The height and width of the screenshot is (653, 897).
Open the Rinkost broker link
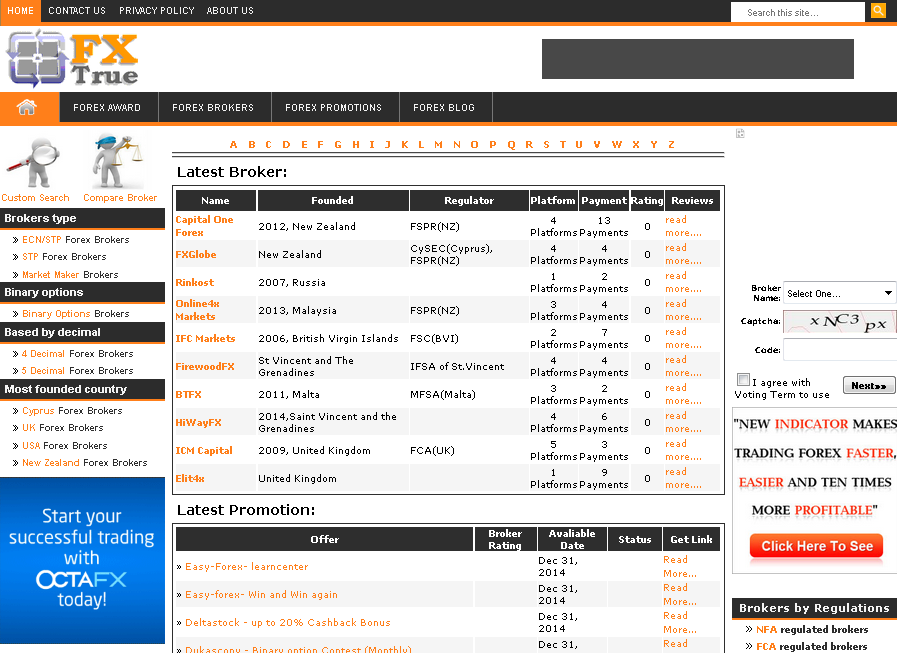coord(195,282)
